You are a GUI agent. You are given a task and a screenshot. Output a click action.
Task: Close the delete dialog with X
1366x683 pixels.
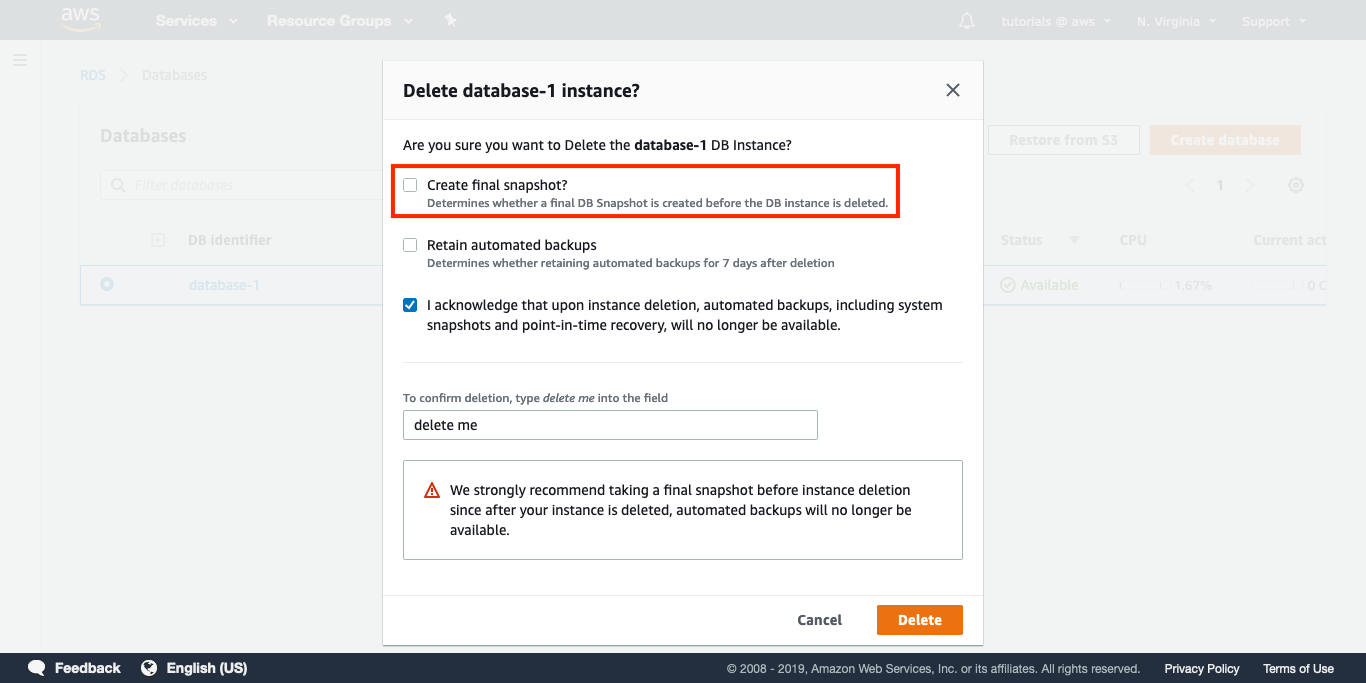952,91
